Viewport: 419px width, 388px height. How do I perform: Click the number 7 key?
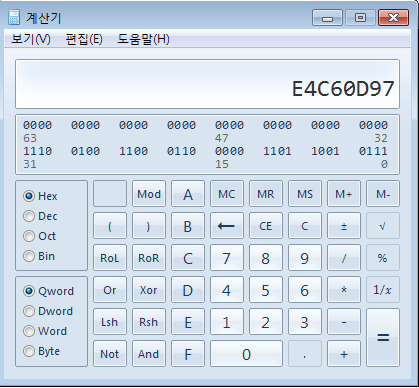(x=227, y=258)
